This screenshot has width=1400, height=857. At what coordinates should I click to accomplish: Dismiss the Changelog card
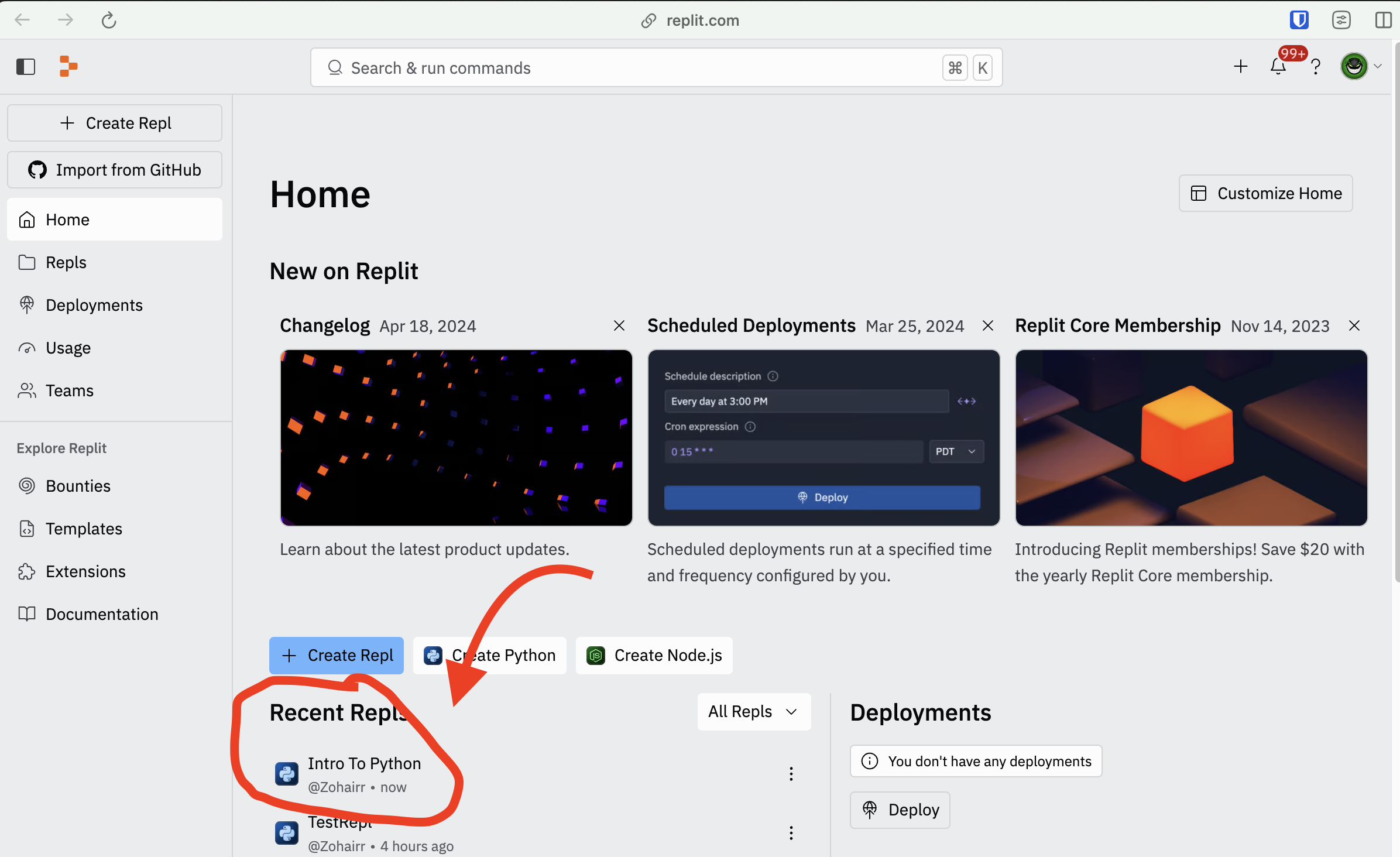tap(619, 325)
